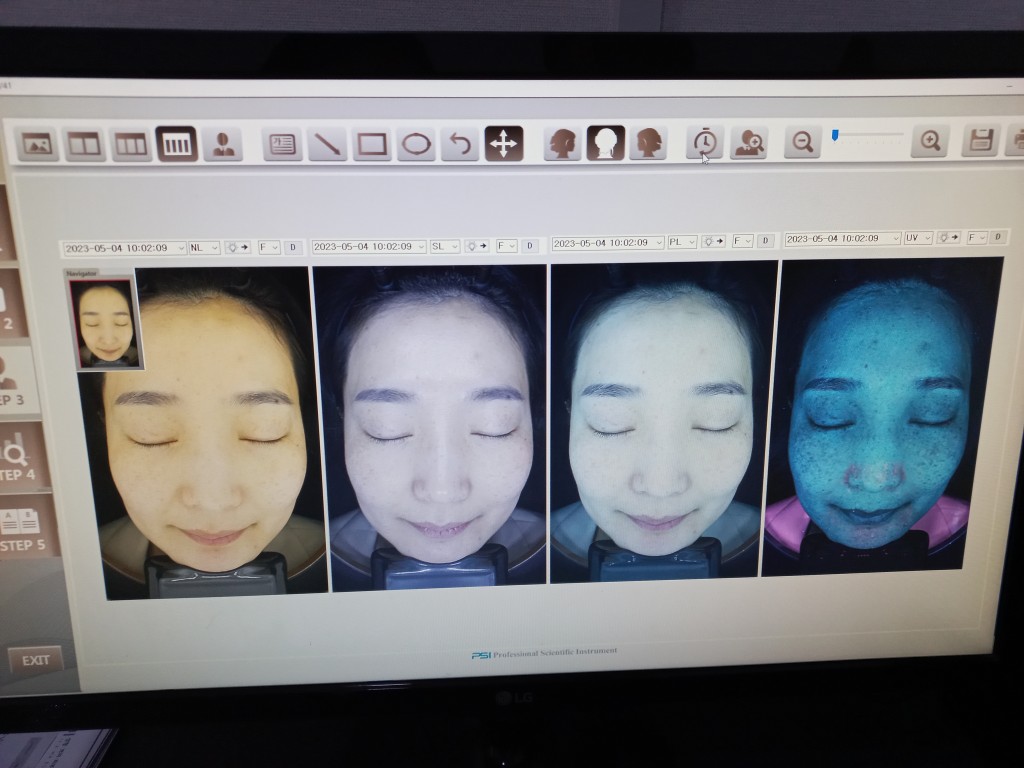Click light bulb arrow button for SL panel
Screen dimensions: 1024x768
point(477,246)
